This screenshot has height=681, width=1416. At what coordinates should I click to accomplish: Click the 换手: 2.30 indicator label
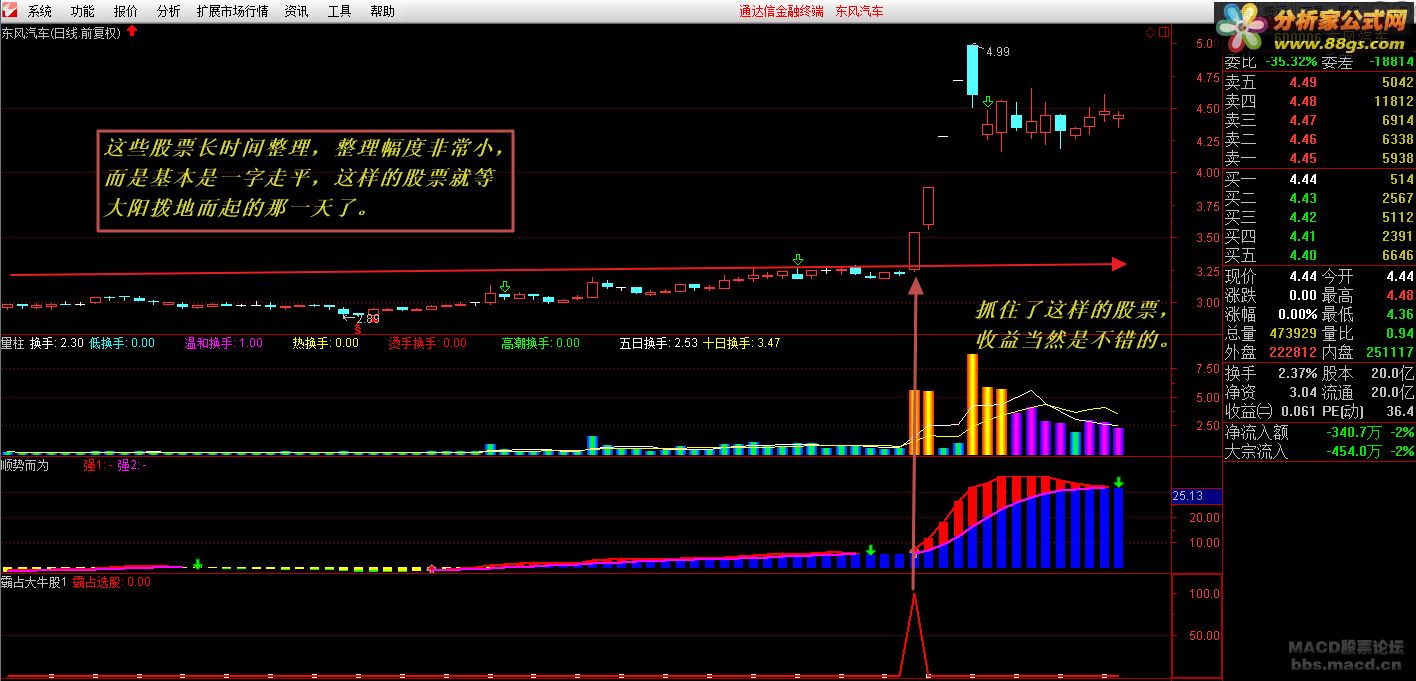(x=56, y=343)
